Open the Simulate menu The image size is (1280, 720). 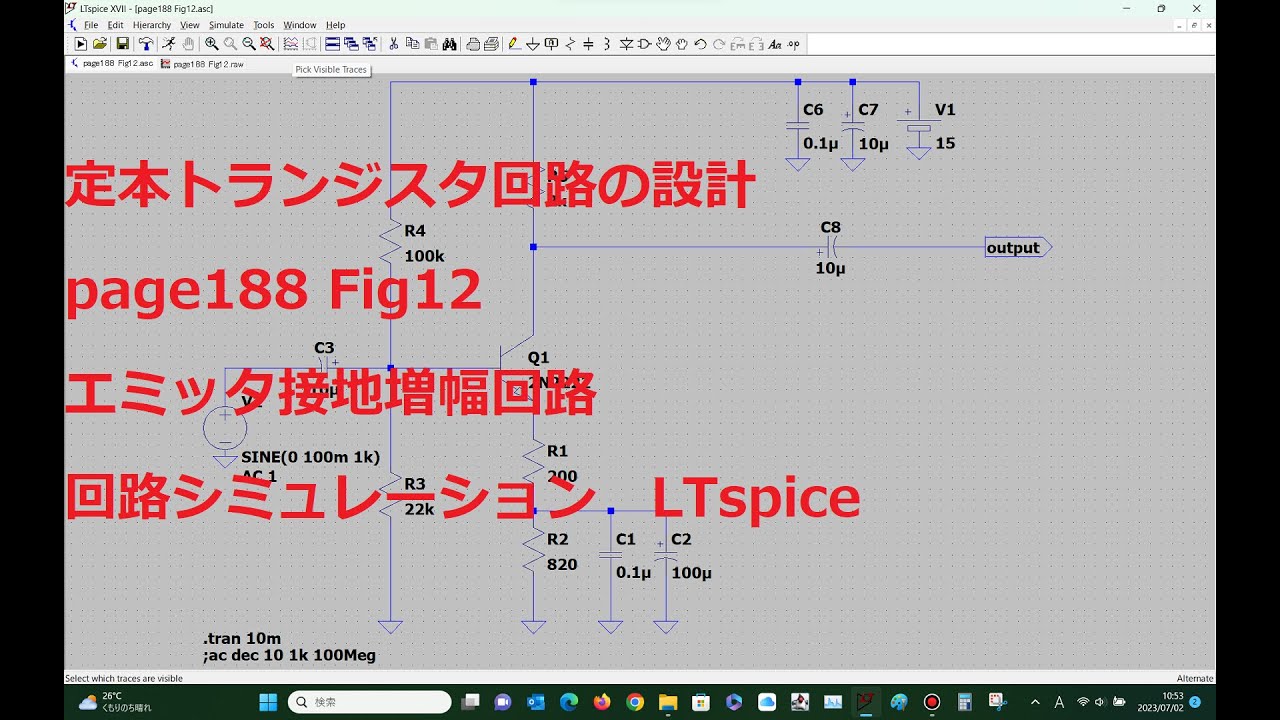click(227, 25)
